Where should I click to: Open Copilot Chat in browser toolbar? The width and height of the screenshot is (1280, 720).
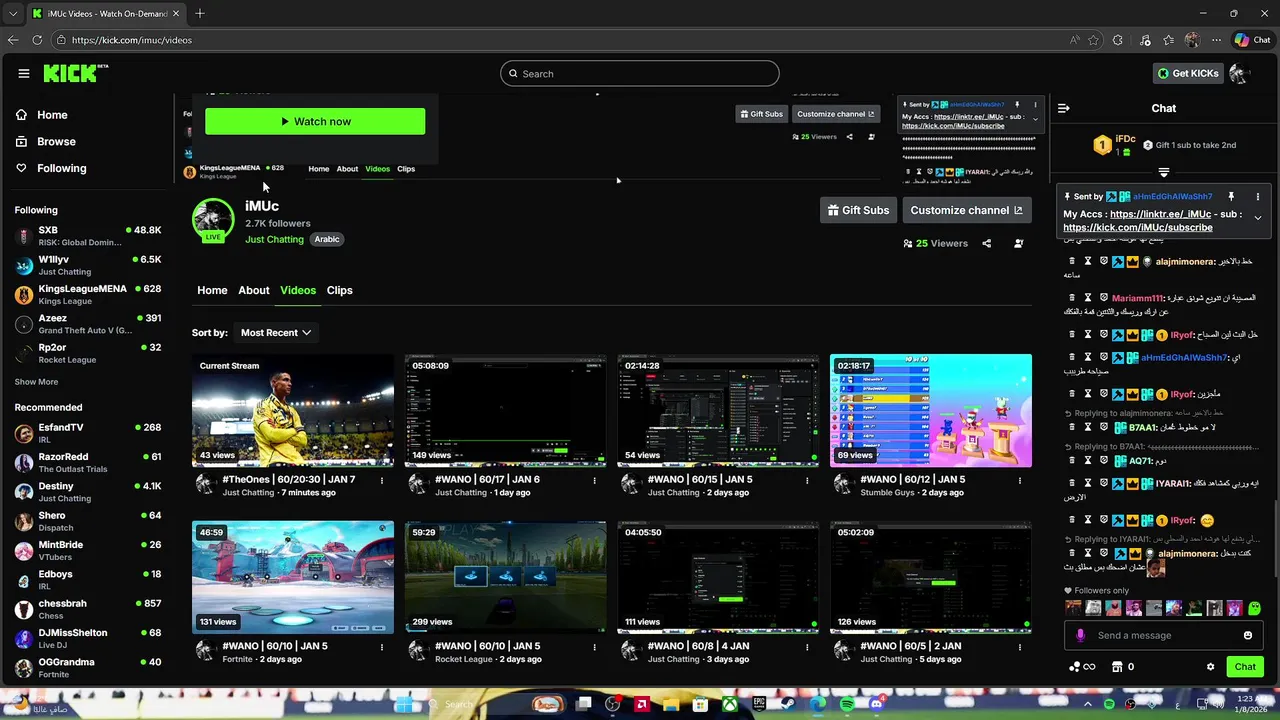(1252, 40)
